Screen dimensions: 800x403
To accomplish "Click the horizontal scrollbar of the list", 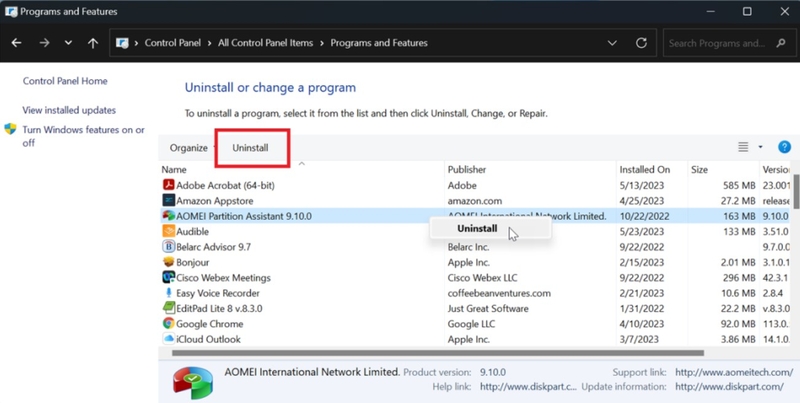I will click(x=438, y=353).
